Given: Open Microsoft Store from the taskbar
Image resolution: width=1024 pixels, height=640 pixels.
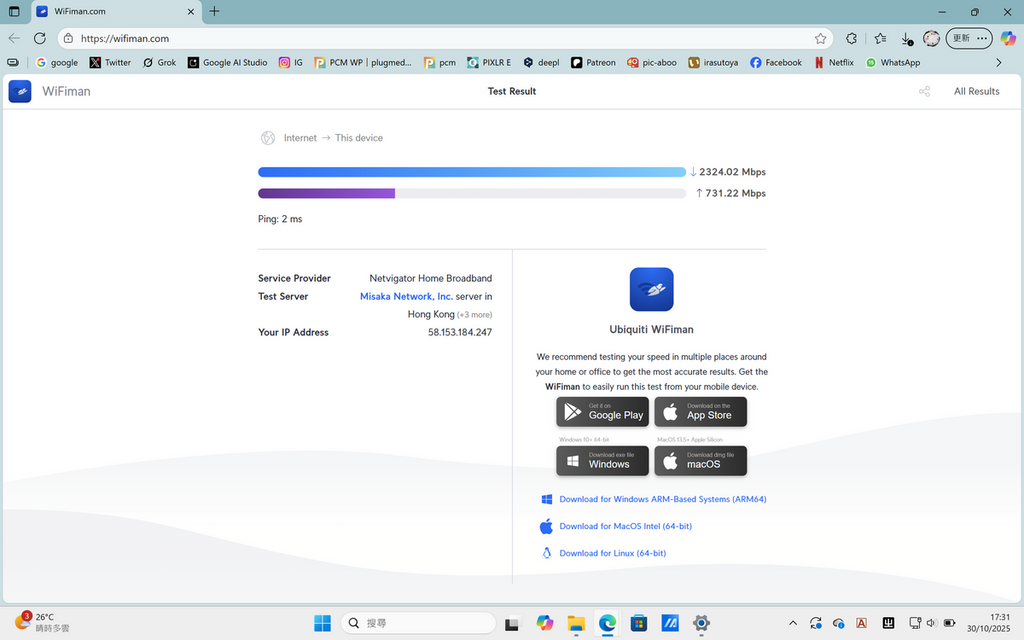Looking at the screenshot, I should pos(638,623).
